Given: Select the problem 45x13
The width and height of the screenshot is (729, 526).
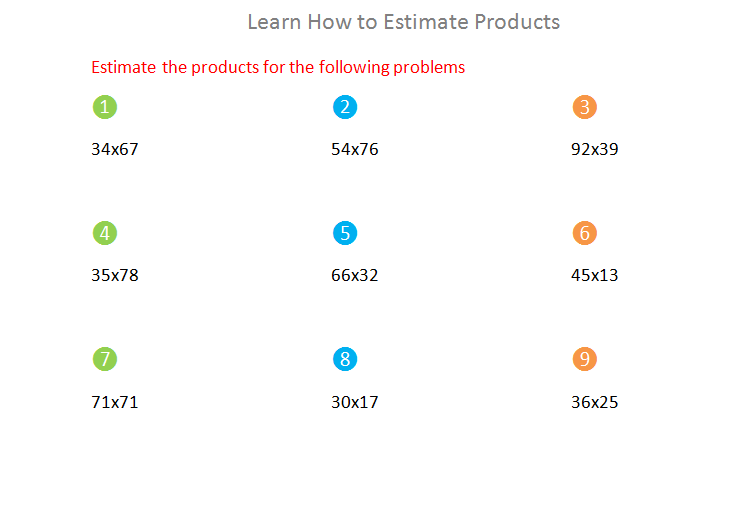Looking at the screenshot, I should [595, 275].
